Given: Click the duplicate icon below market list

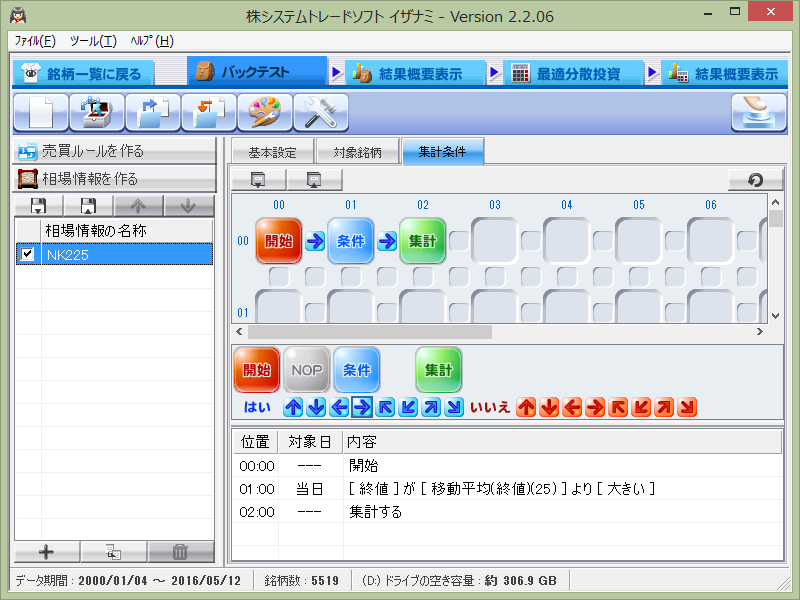Looking at the screenshot, I should coord(113,552).
